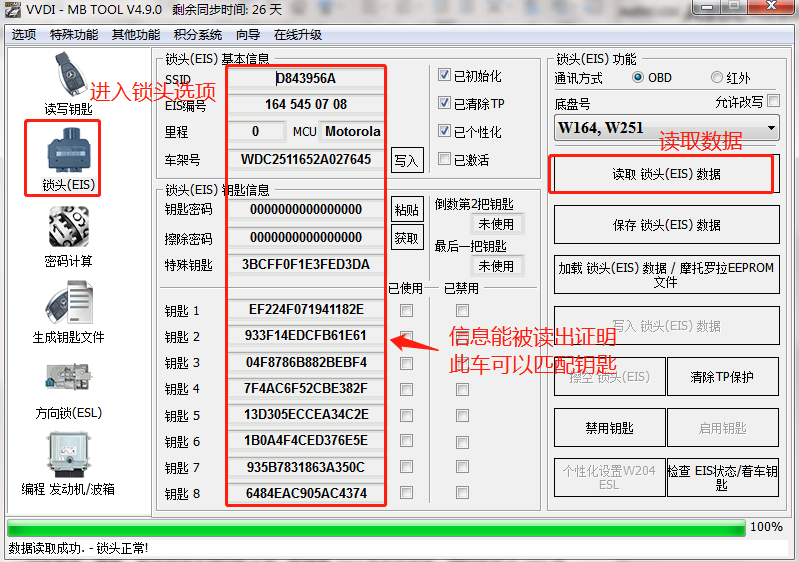Click the VVDI app icon in title bar
Image resolution: width=799 pixels, height=562 pixels.
pyautogui.click(x=13, y=10)
